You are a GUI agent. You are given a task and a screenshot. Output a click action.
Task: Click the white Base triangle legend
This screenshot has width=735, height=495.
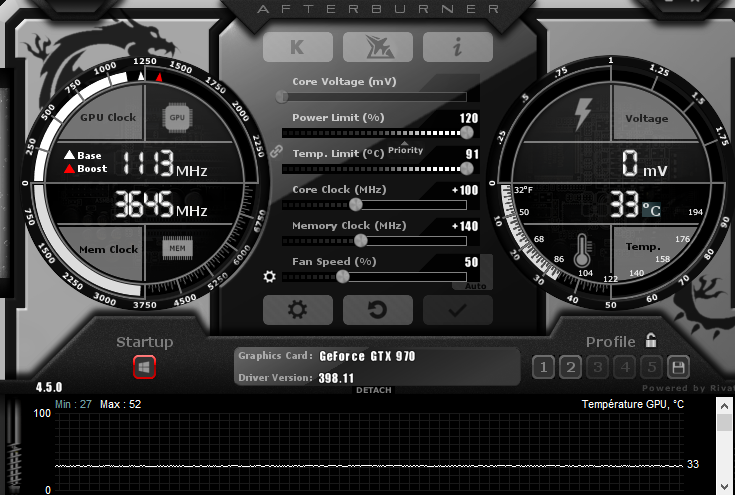tap(69, 155)
